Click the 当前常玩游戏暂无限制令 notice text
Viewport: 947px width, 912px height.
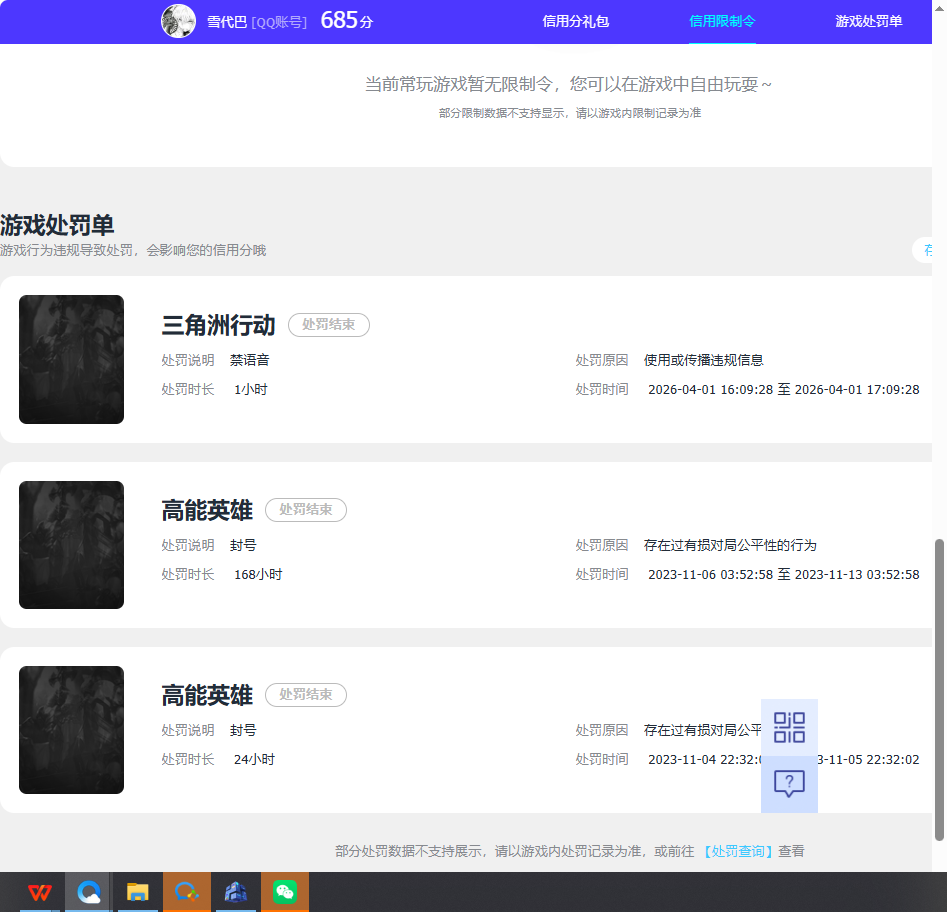[x=568, y=84]
